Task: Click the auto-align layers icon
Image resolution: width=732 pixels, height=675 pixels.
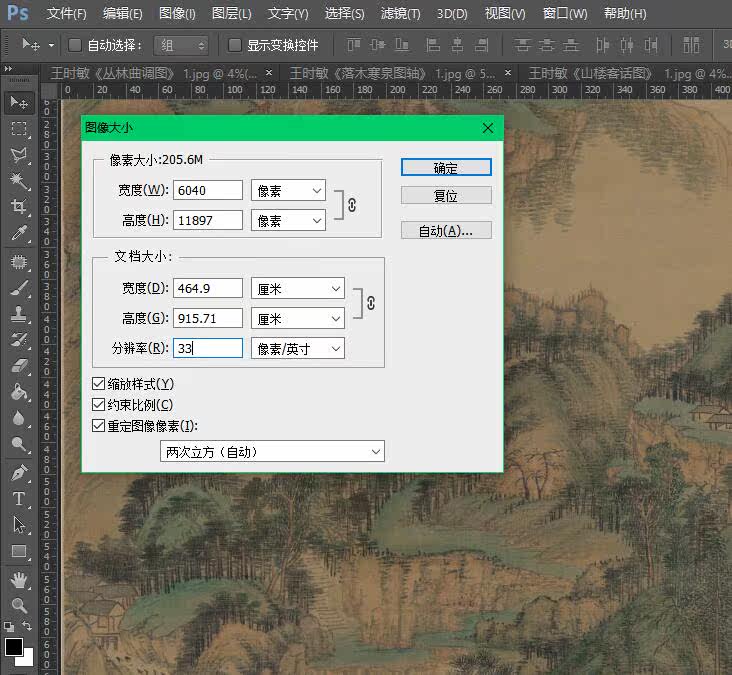Action: [x=691, y=45]
